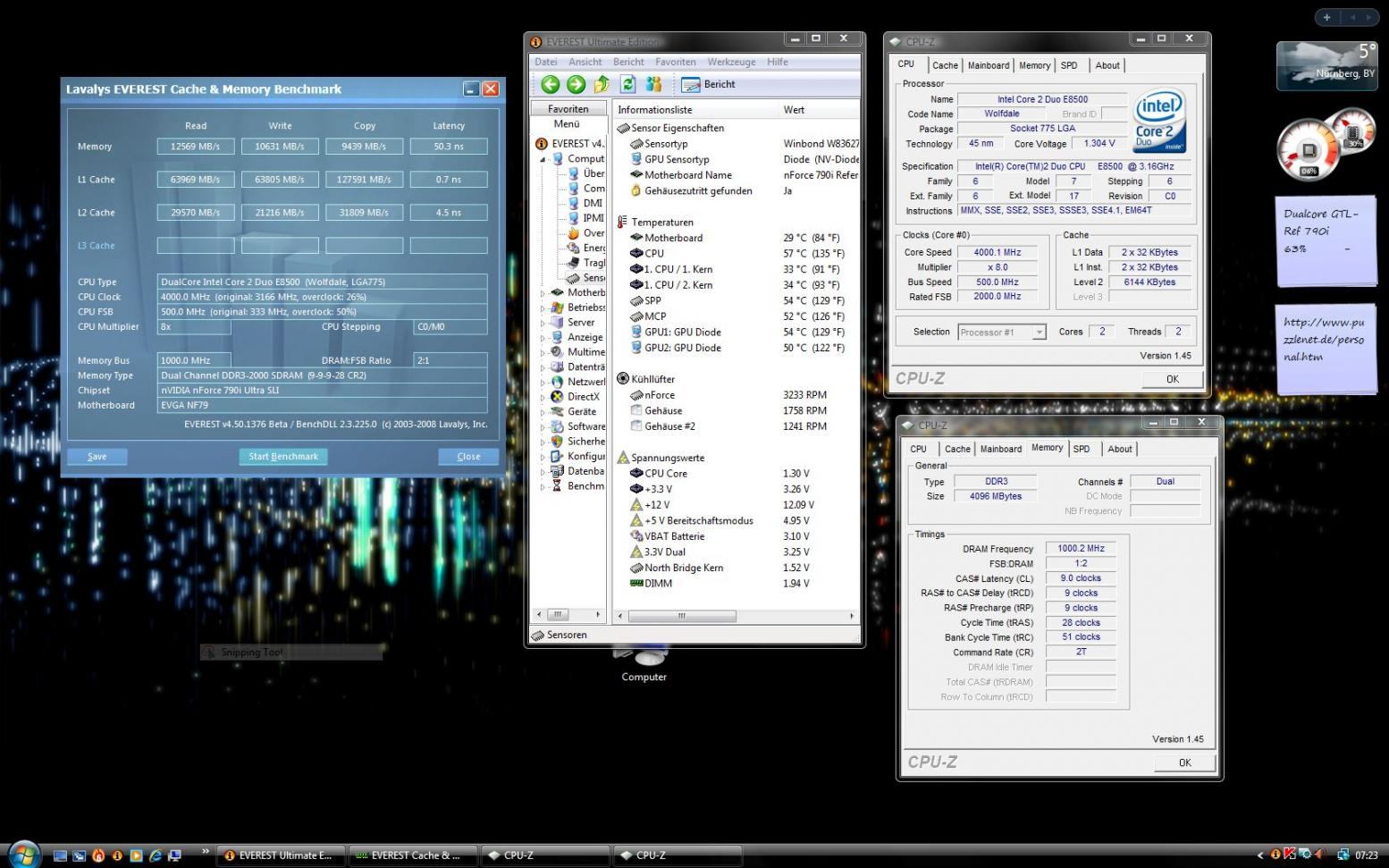Image resolution: width=1389 pixels, height=868 pixels.
Task: Open the Bericht report wizard button
Action: coord(708,84)
